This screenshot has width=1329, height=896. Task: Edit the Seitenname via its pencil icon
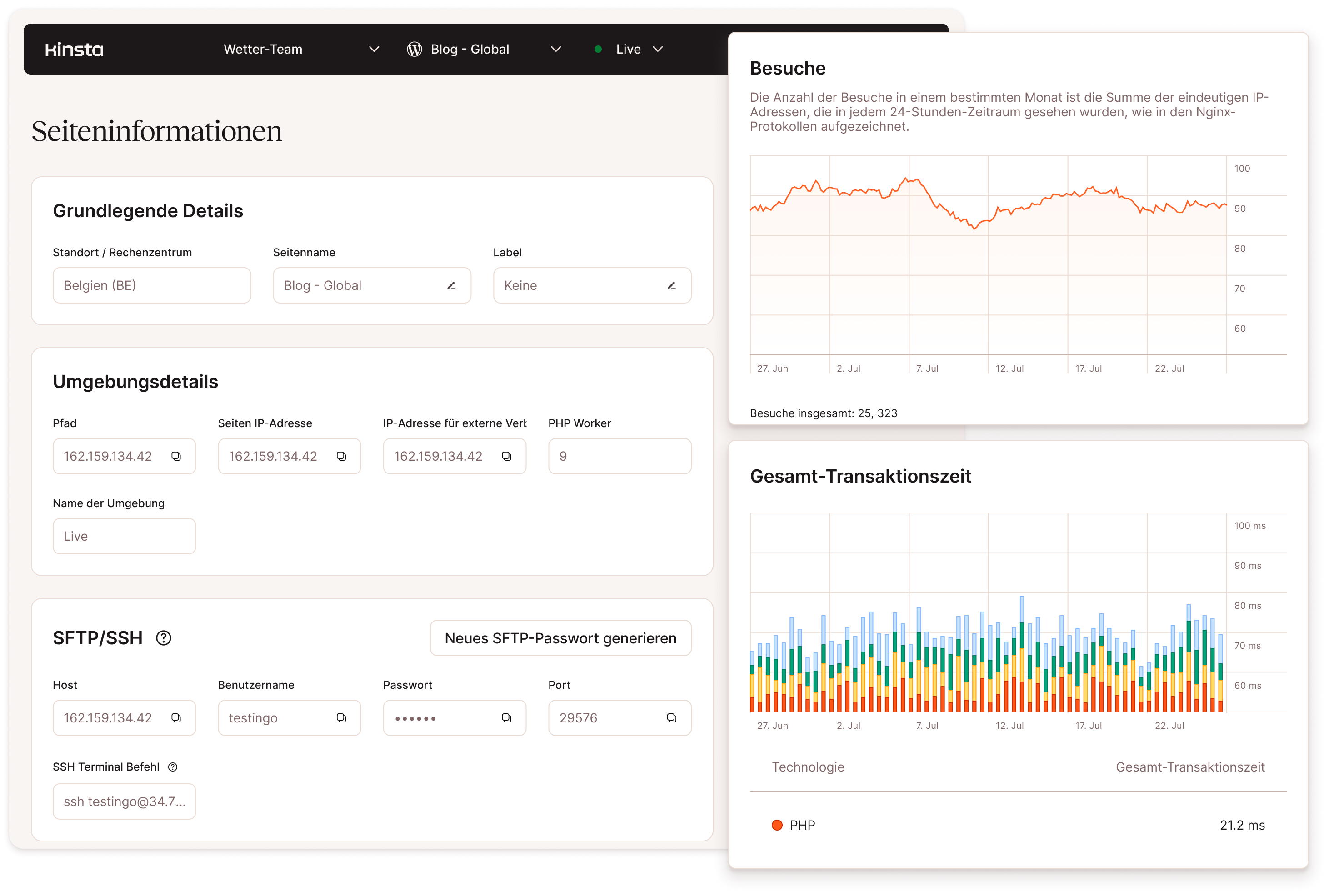click(452, 285)
